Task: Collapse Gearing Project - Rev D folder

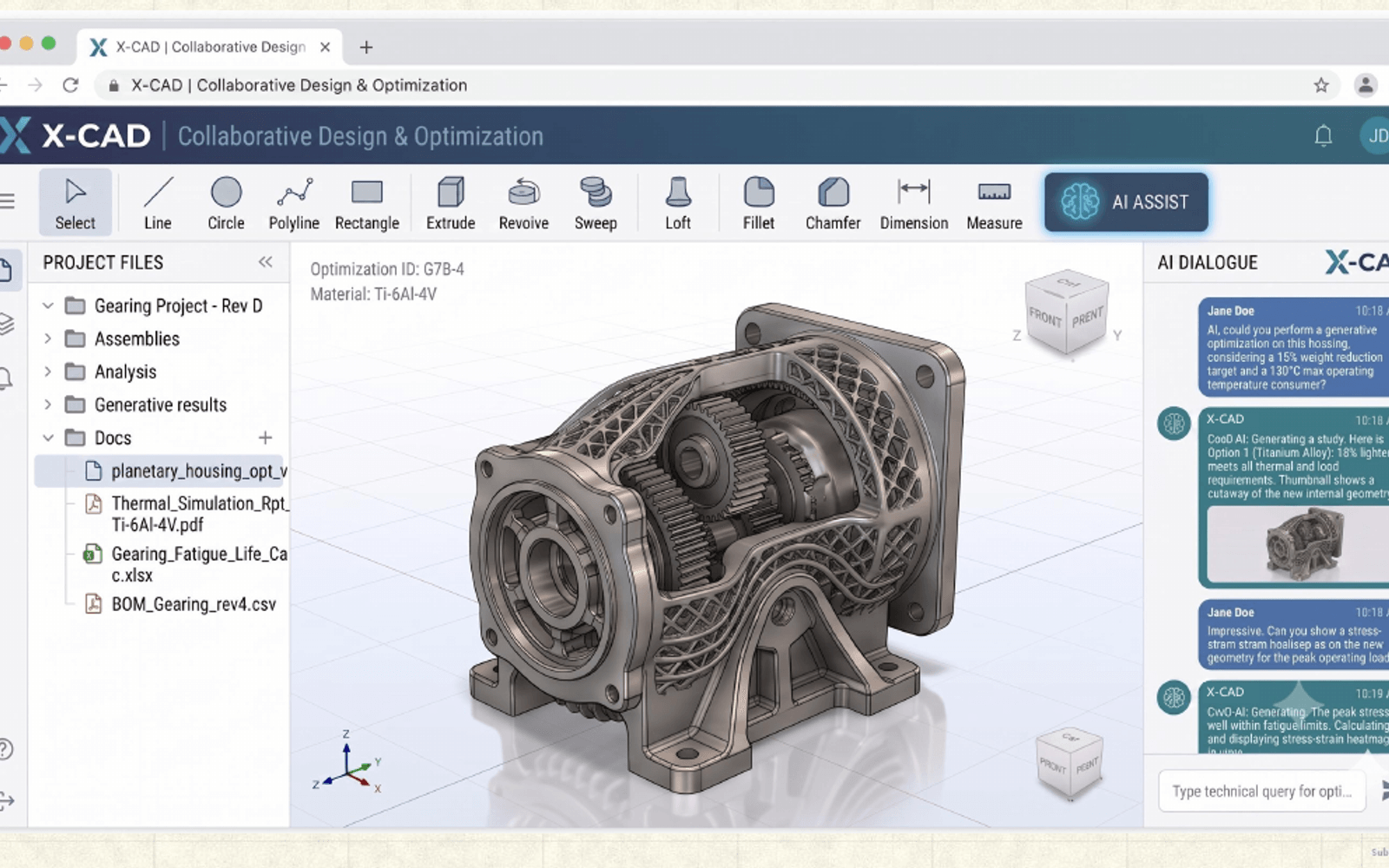Action: pyautogui.click(x=48, y=306)
